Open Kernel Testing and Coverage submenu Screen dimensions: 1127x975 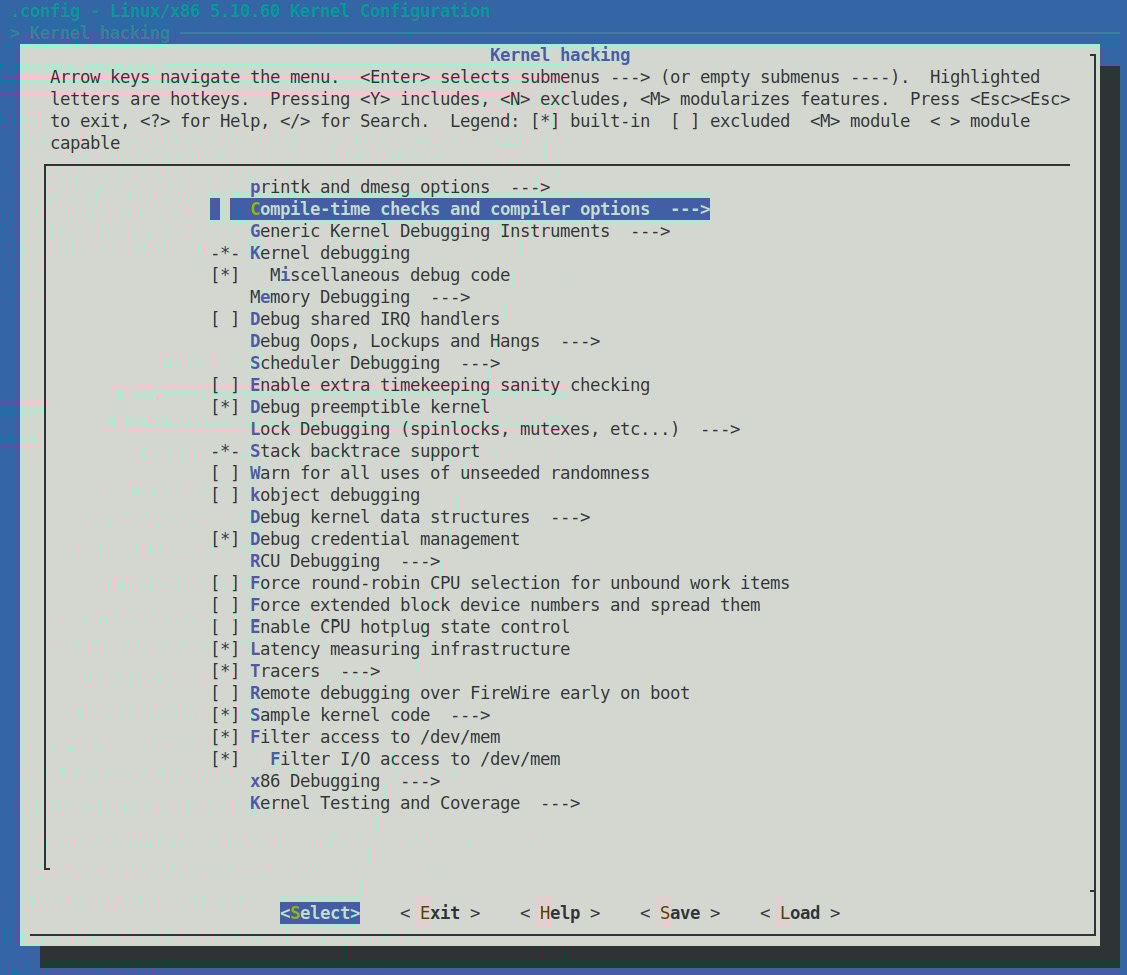(415, 803)
